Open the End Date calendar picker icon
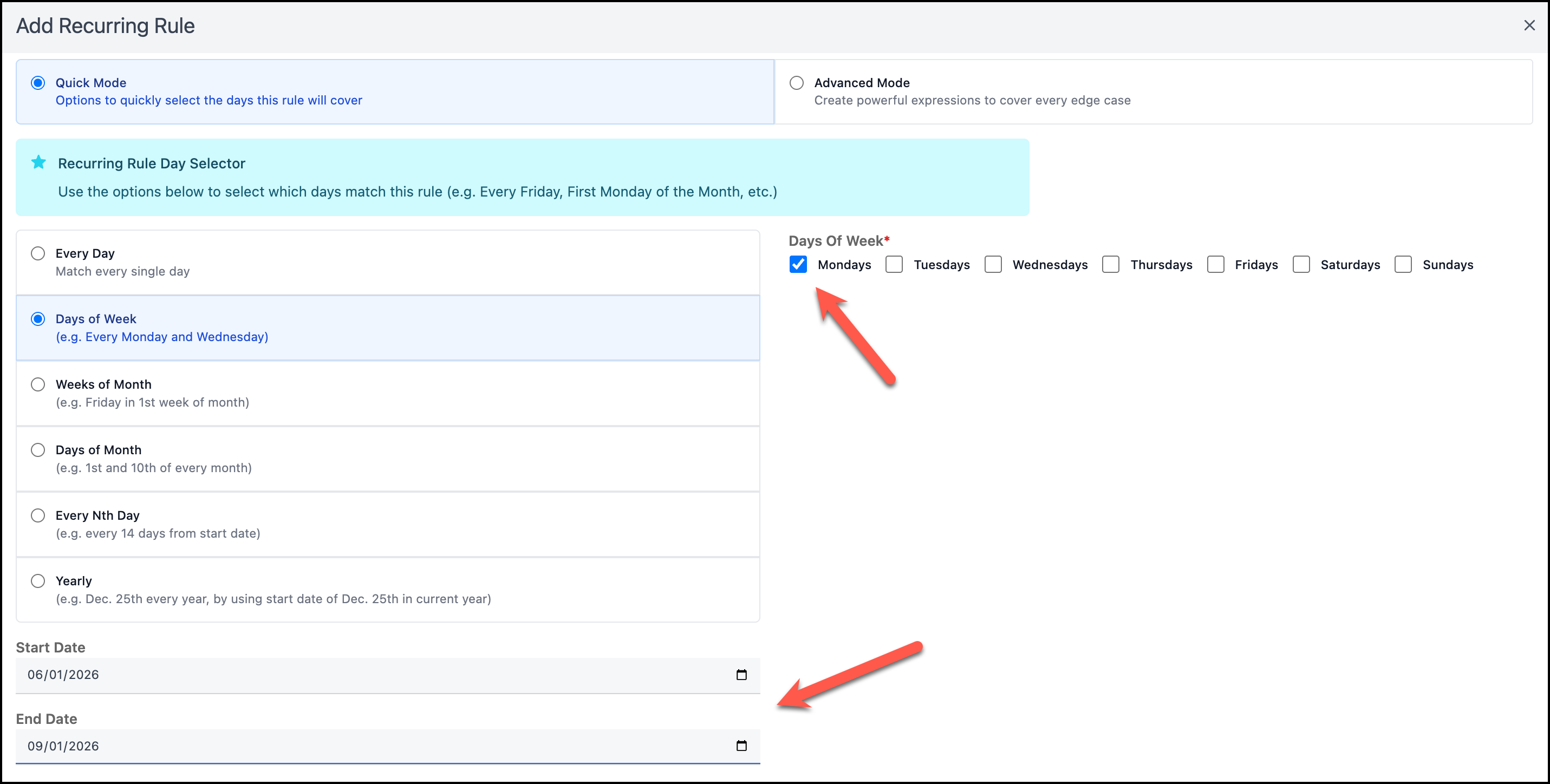The height and width of the screenshot is (784, 1550). tap(741, 746)
